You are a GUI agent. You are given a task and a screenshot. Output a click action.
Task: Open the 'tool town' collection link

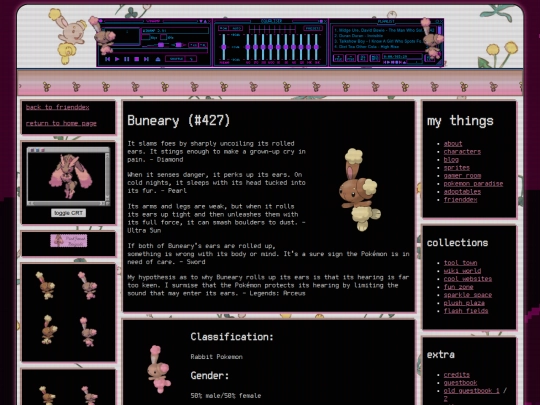(460, 263)
